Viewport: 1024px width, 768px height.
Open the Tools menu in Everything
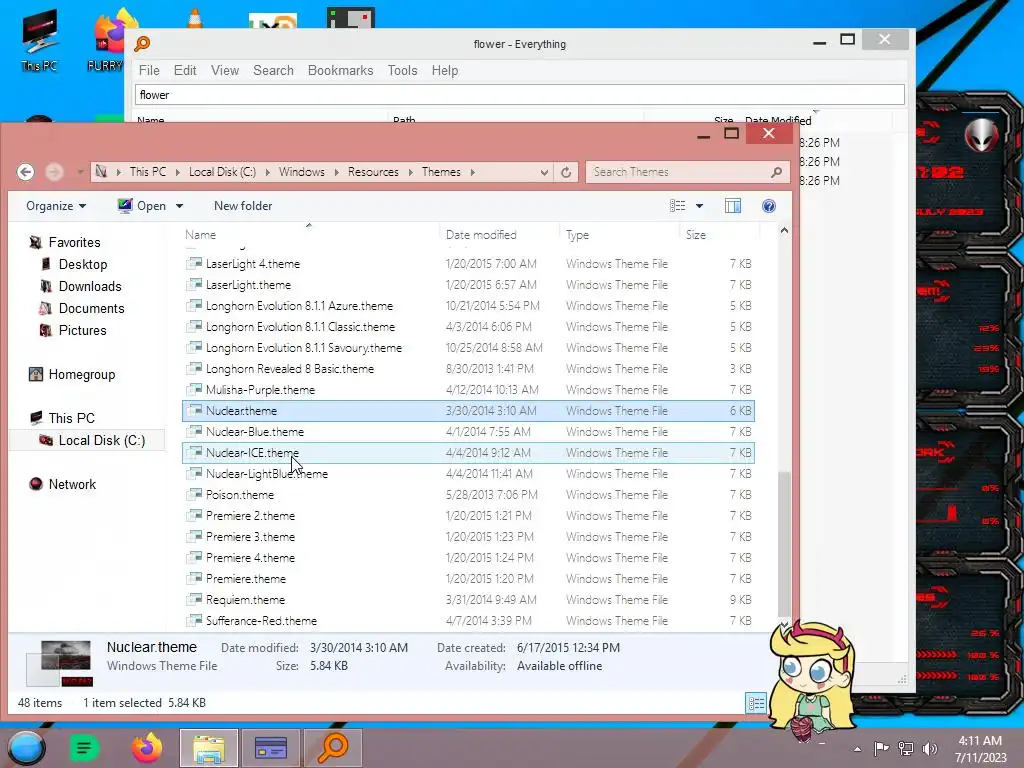click(402, 71)
